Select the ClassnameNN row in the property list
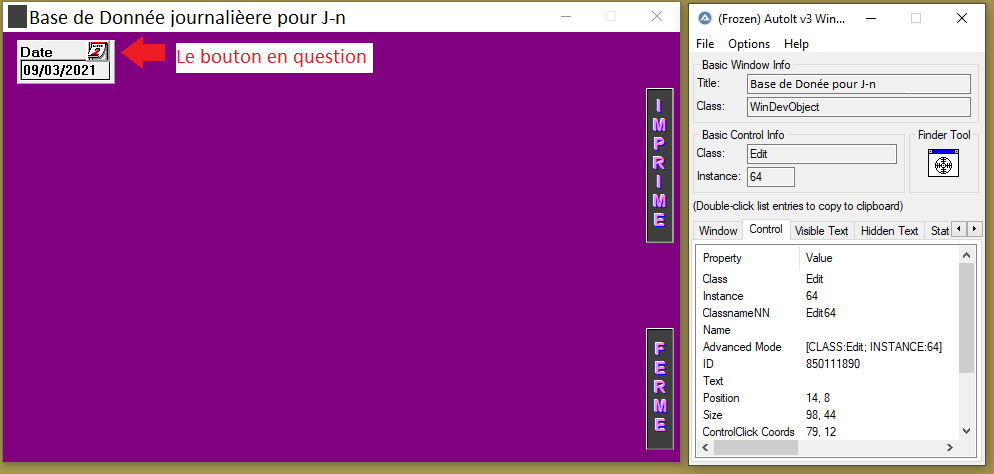Screen dimensions: 994x474 pos(730,313)
